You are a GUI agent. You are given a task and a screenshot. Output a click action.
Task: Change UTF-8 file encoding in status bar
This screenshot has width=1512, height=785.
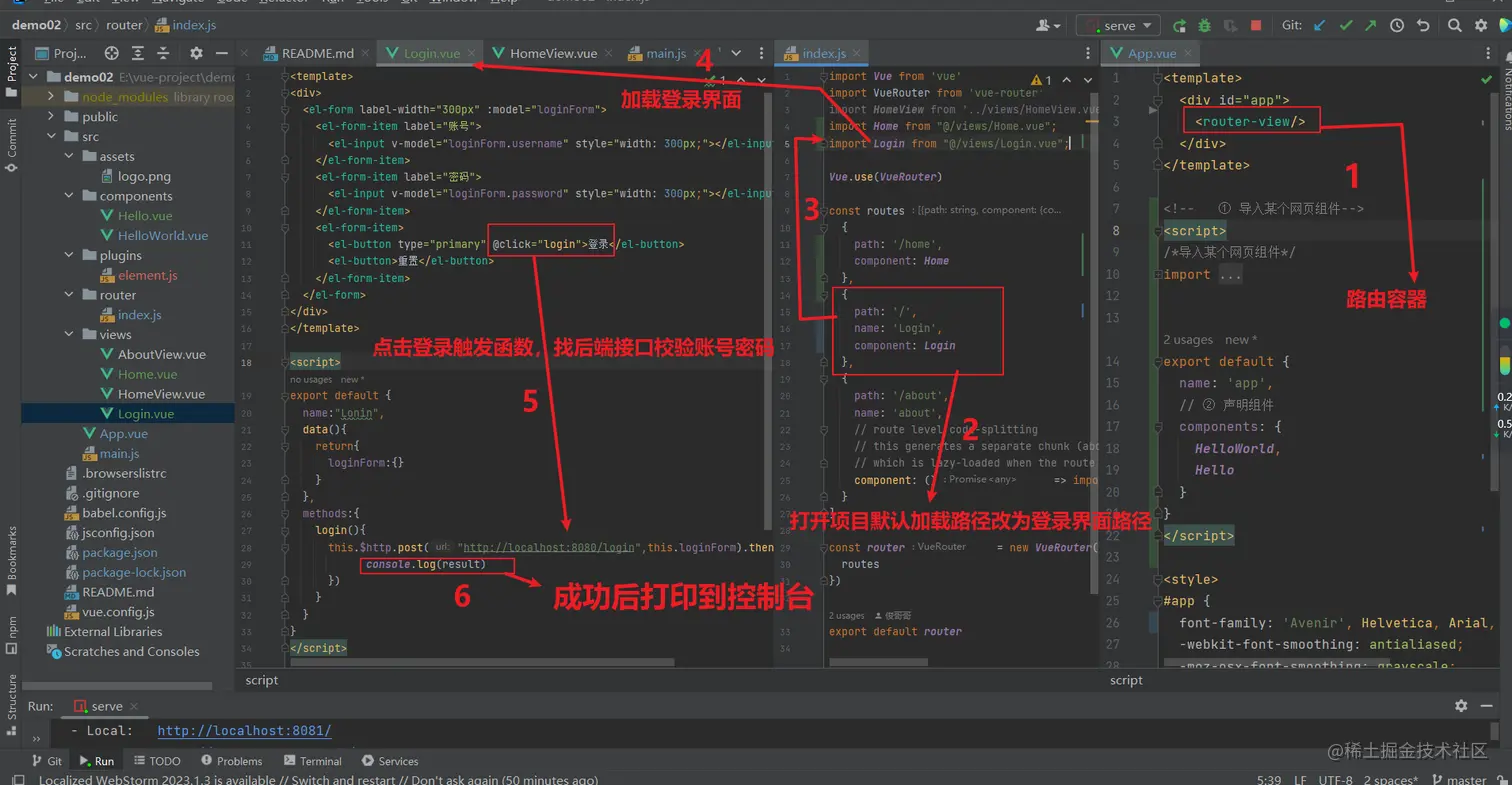coord(1336,780)
